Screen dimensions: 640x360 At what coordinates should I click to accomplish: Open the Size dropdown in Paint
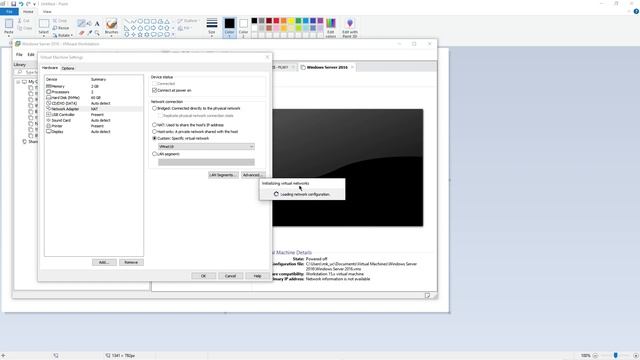211,27
